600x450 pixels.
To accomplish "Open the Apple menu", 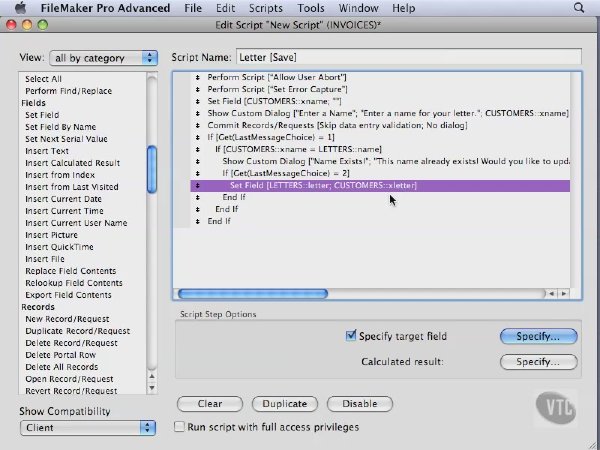I will 20,8.
